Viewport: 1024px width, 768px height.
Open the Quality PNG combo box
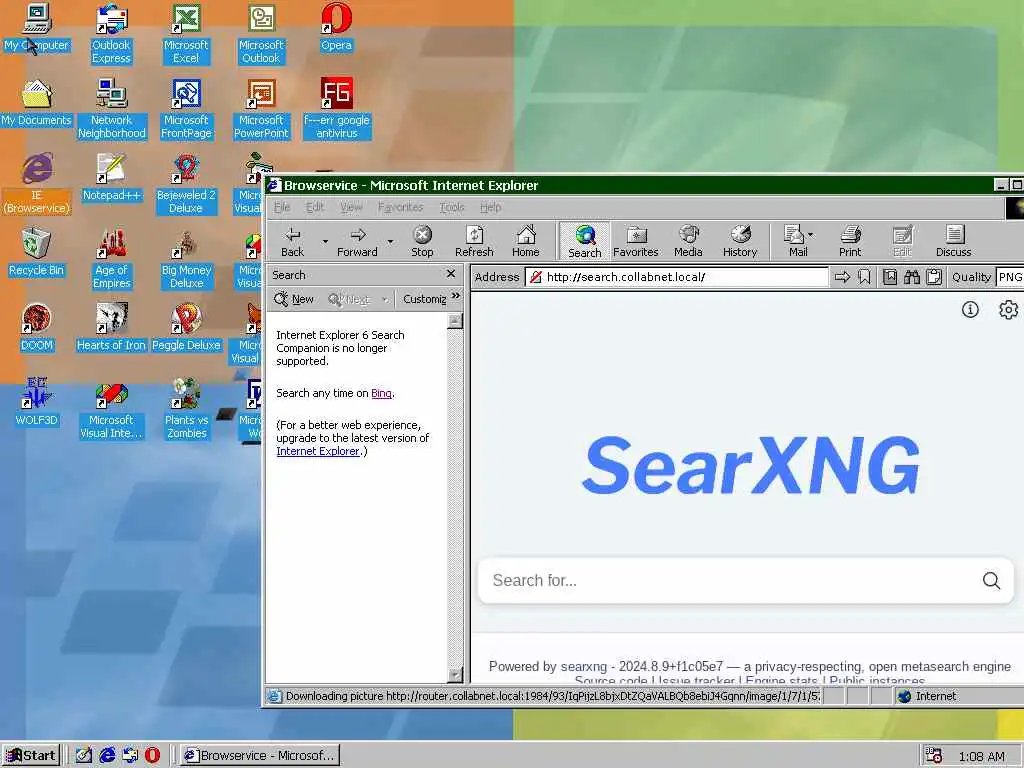pos(1010,277)
